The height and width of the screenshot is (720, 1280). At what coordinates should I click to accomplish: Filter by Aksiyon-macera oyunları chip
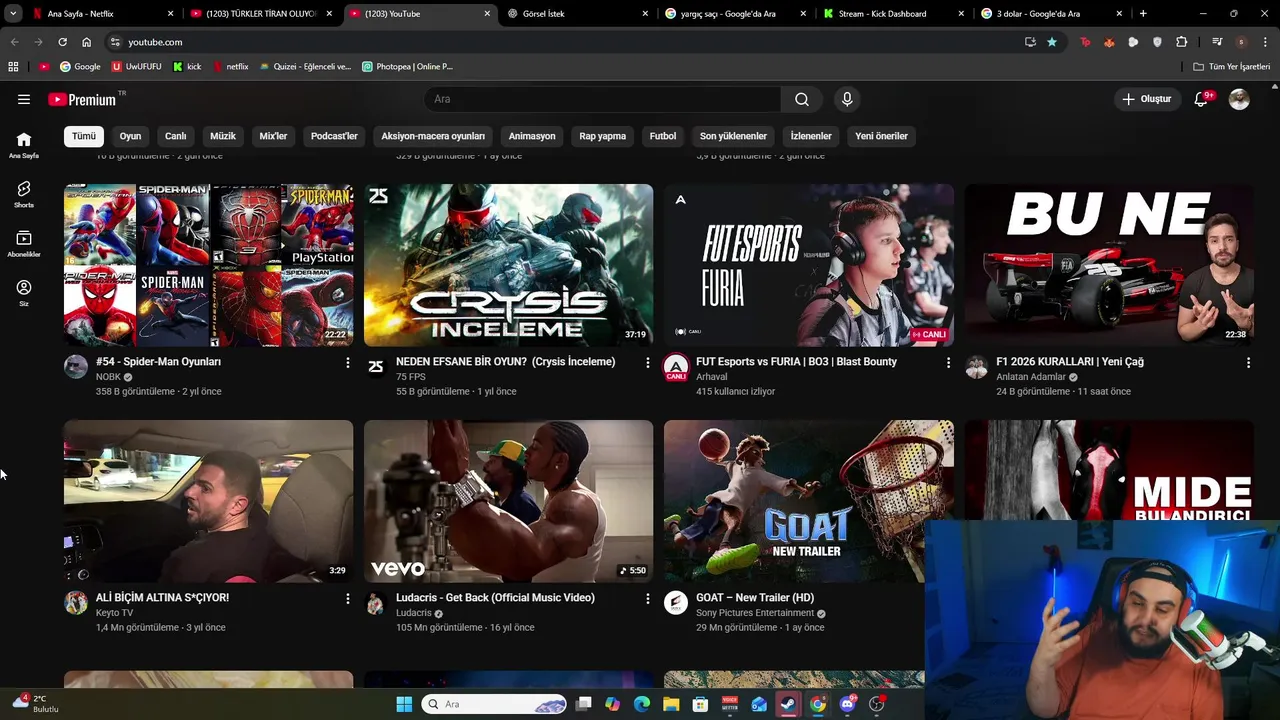tap(433, 136)
